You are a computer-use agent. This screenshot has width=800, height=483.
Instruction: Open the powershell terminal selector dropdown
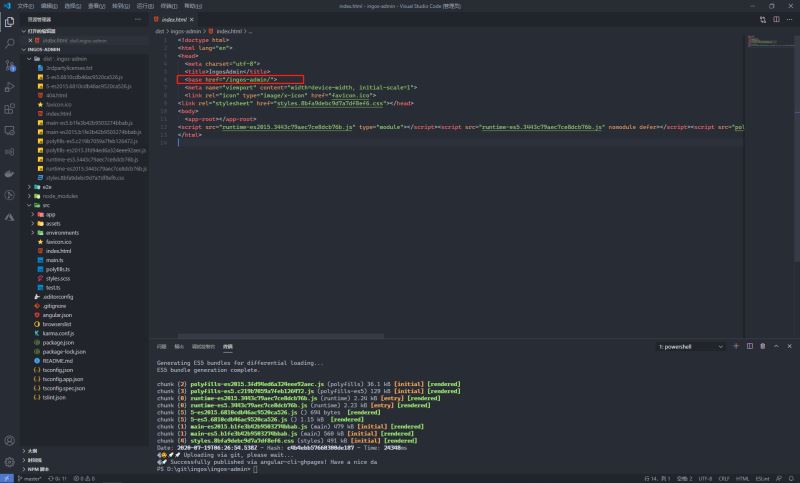point(691,346)
